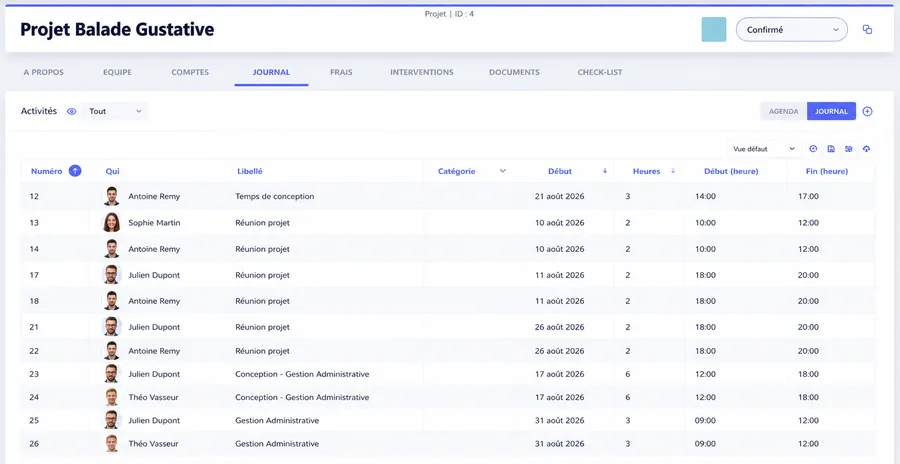Open the Tout activities filter dropdown
Screen dimensions: 900x464
click(x=114, y=111)
